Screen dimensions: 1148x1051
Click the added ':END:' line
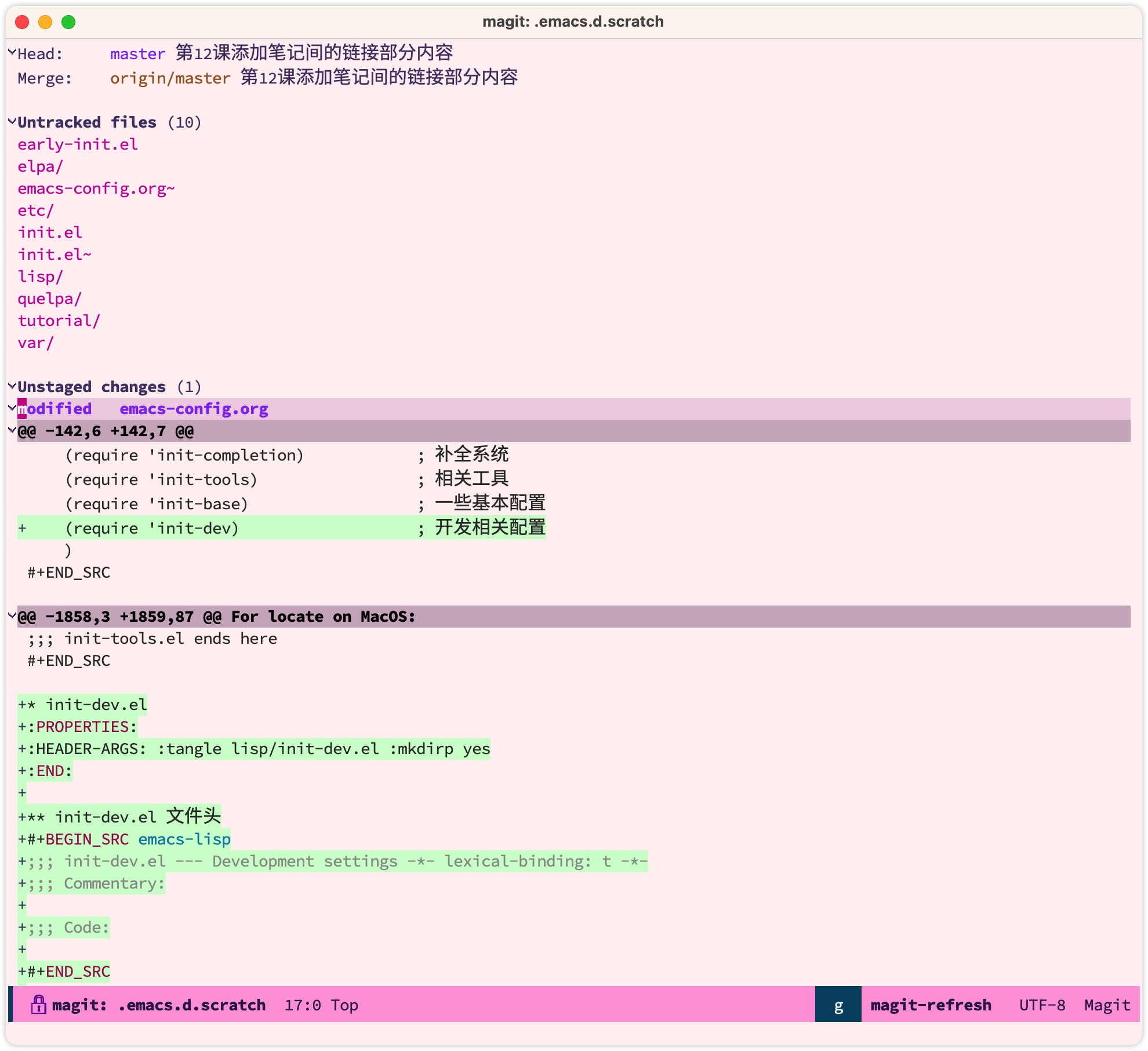click(45, 771)
